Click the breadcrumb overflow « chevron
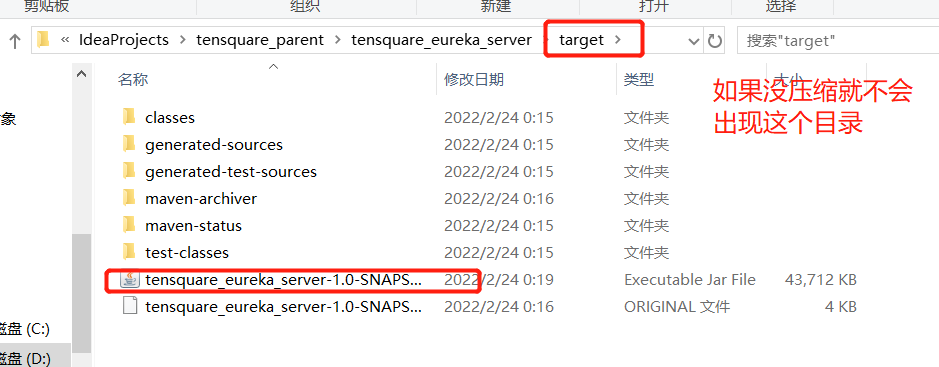Screen dimensions: 939x367 click(x=65, y=40)
